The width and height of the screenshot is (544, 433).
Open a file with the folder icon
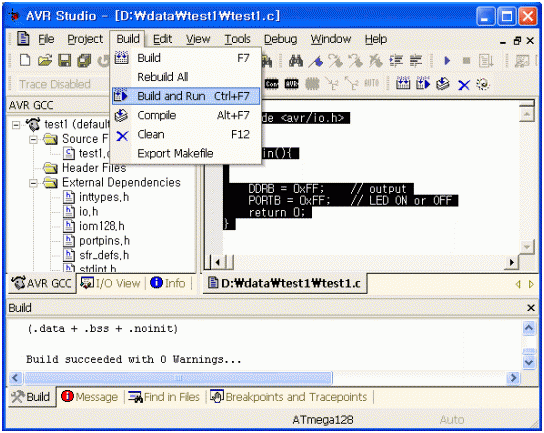tap(45, 60)
